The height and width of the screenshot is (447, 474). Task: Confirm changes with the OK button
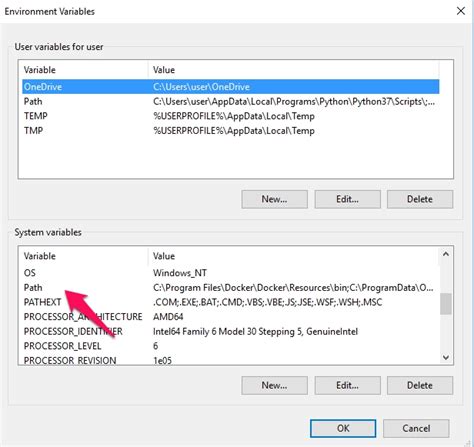[x=343, y=428]
